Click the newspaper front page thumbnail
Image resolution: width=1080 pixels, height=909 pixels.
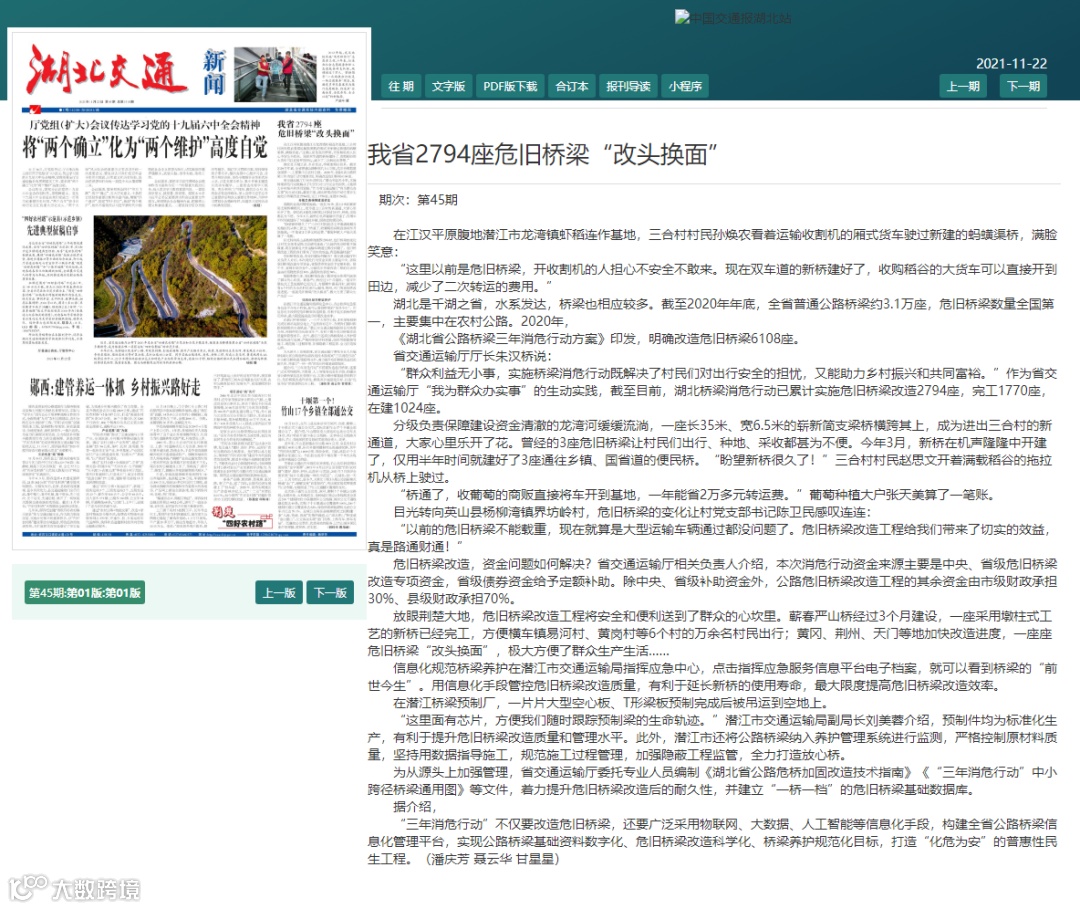tap(190, 289)
